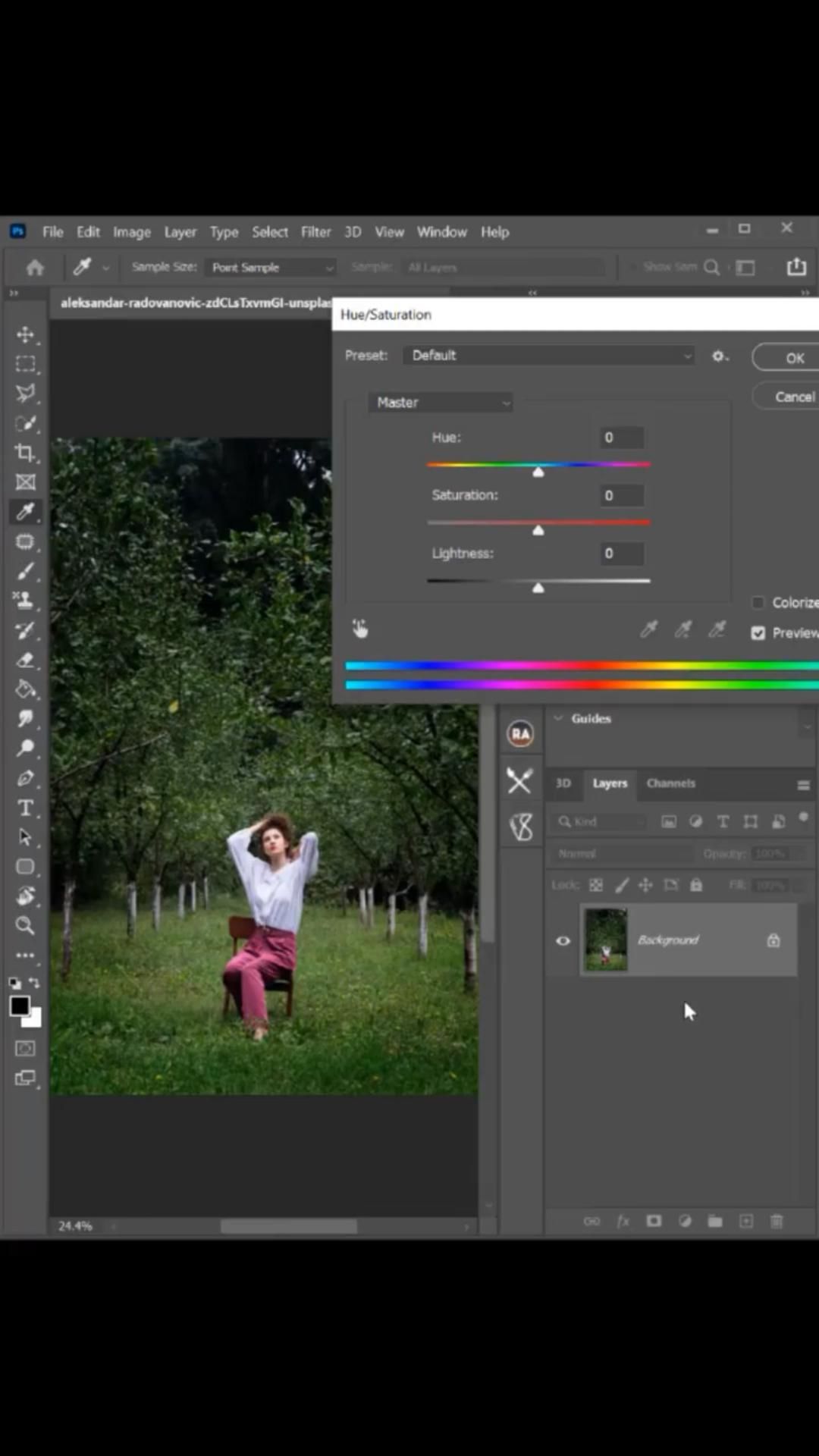Screen dimensions: 819x1456
Task: Click the Subtract from Sample eyedropper
Action: click(717, 629)
